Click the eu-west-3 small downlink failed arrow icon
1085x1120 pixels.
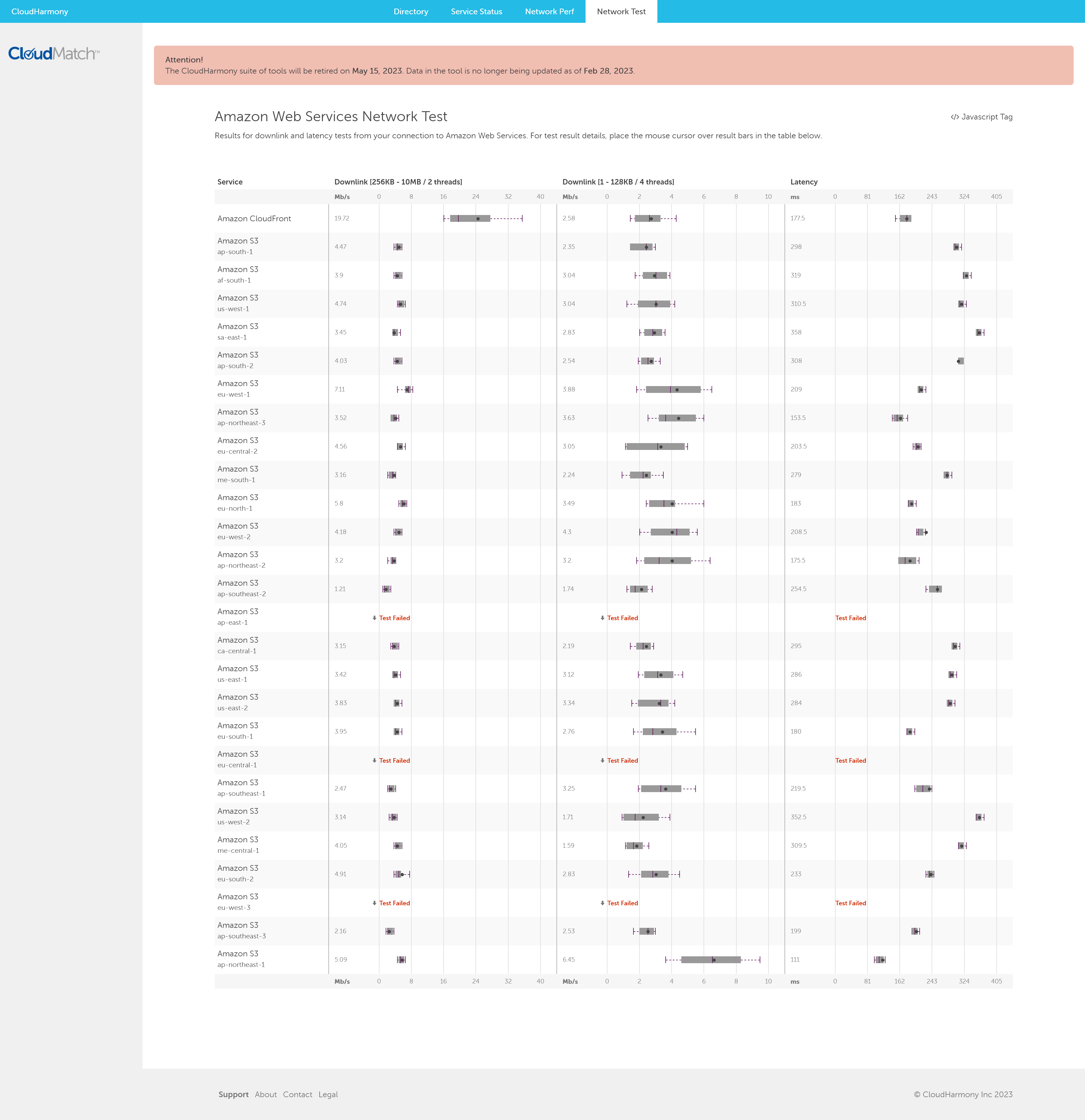[602, 903]
